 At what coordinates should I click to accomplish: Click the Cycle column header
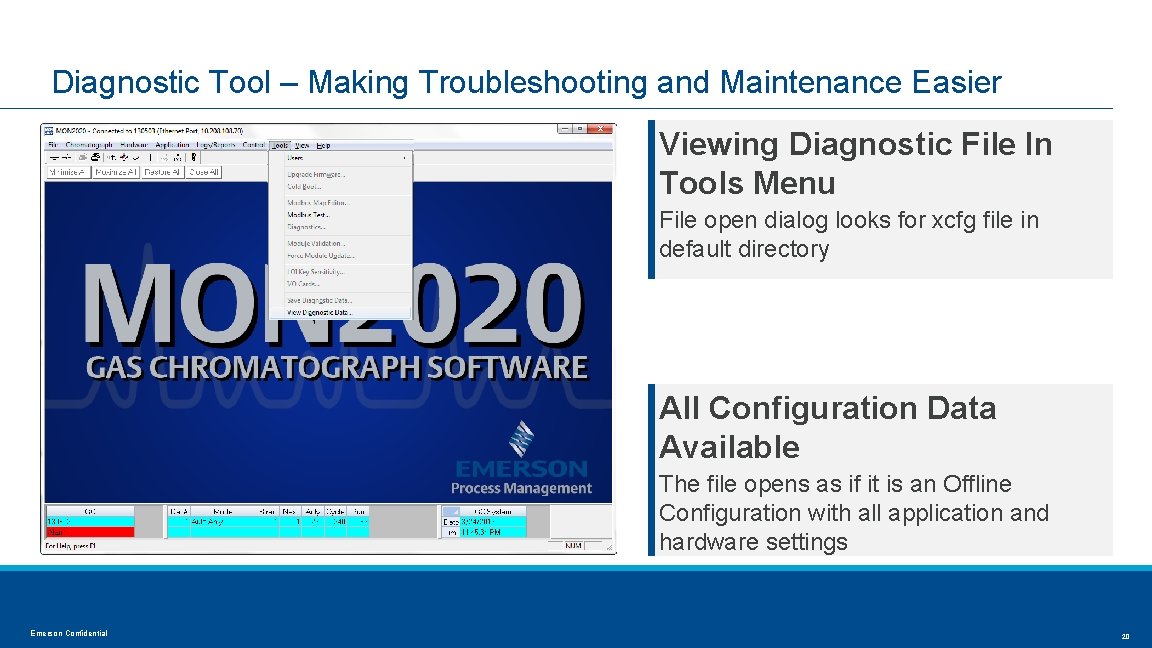click(x=335, y=511)
